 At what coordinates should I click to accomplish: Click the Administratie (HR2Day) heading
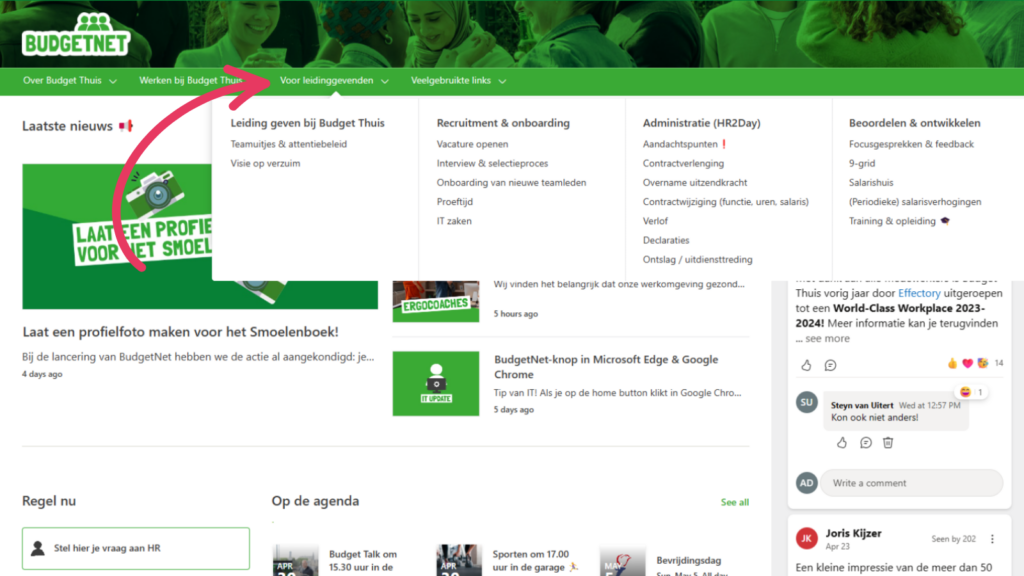(x=701, y=123)
